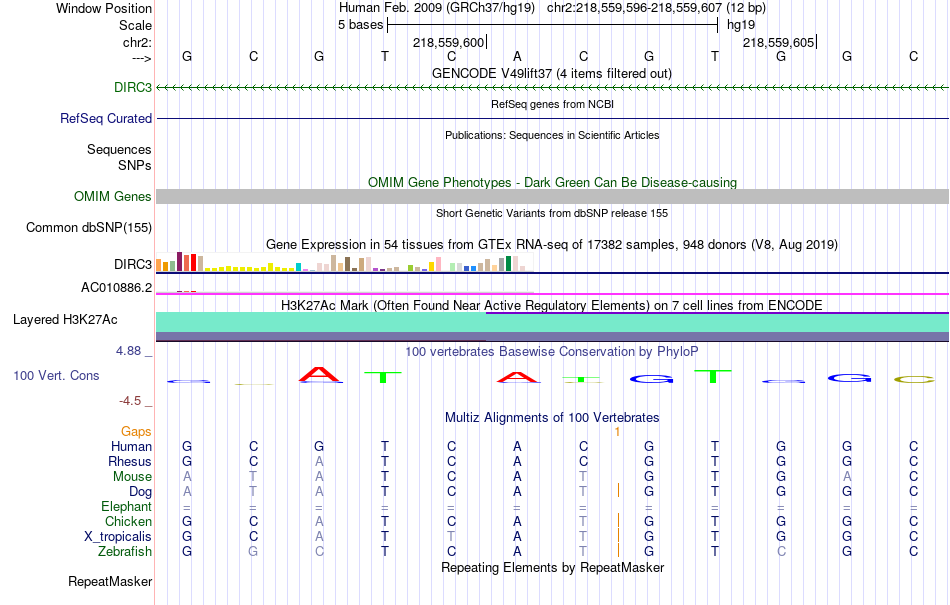Click the DIRC3 GTEx expression row label

point(133,264)
